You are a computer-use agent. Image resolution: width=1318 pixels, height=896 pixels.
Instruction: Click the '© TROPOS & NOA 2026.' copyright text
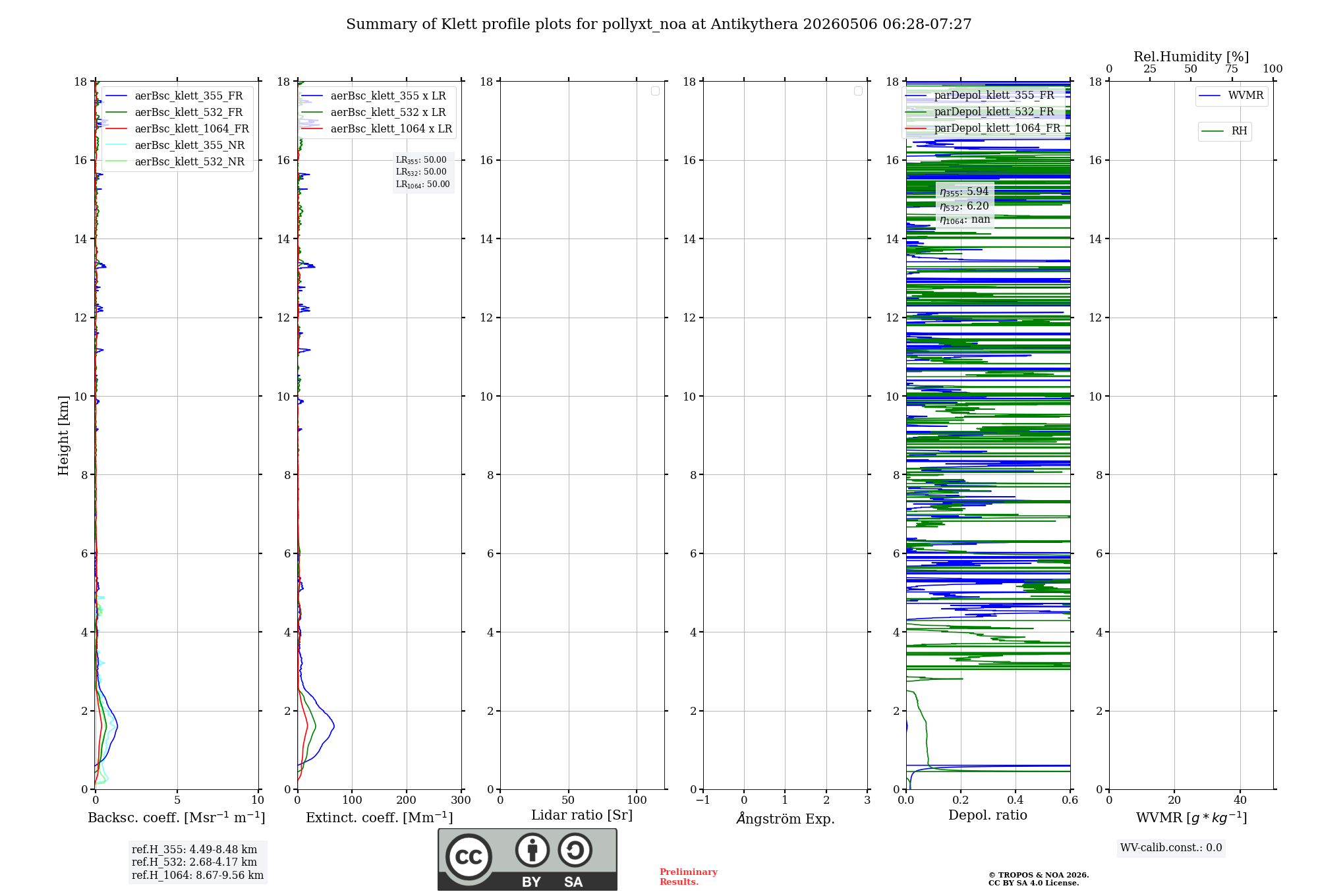click(1039, 876)
